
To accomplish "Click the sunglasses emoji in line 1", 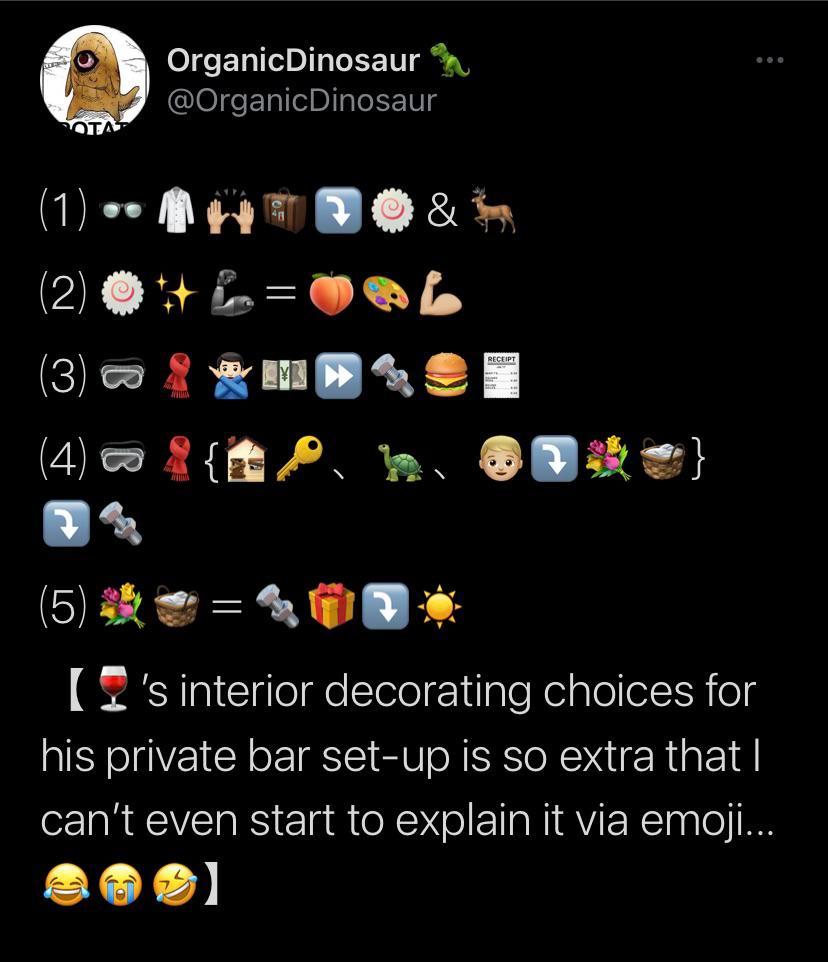I will click(124, 211).
